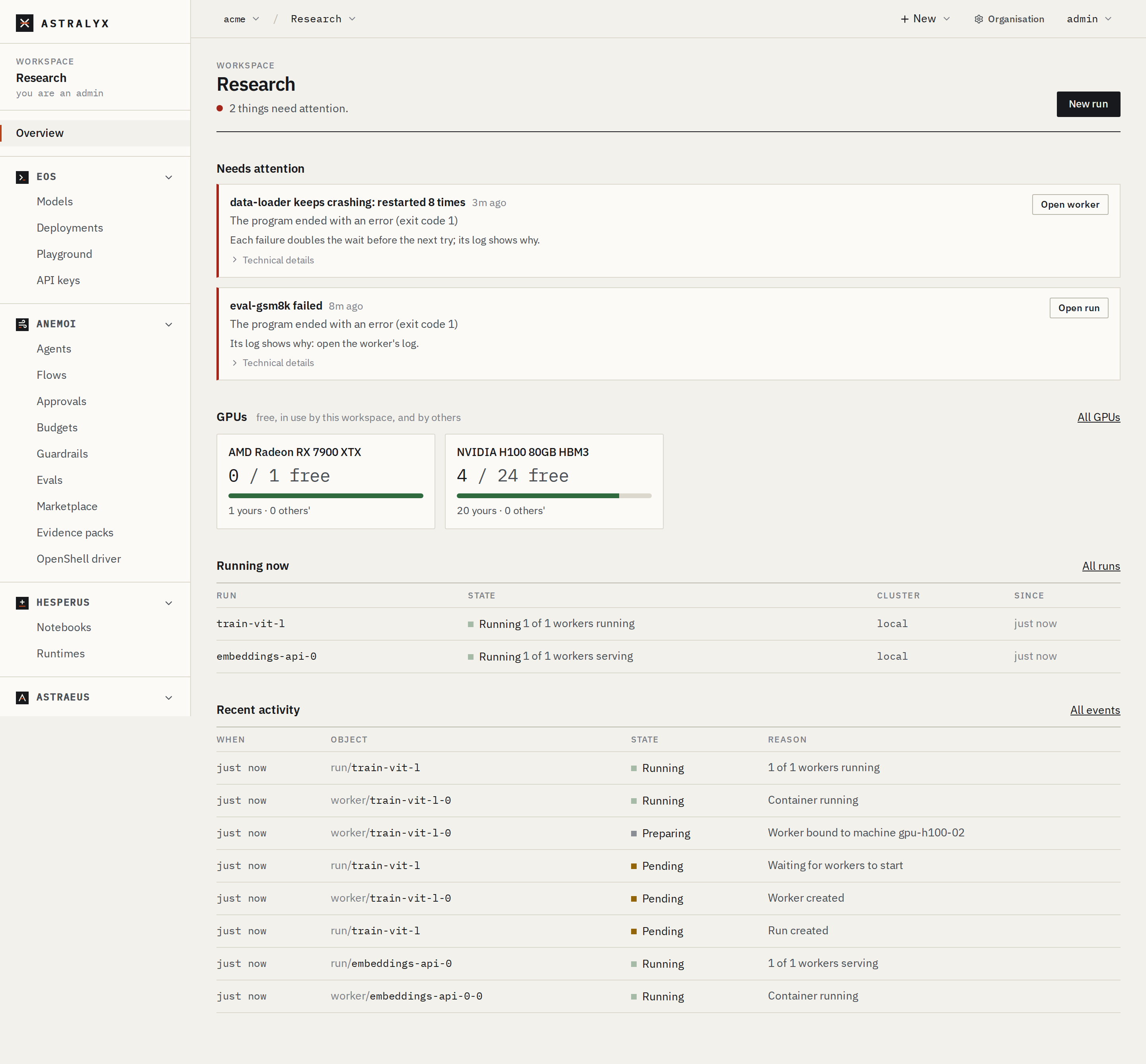This screenshot has width=1146, height=1064.
Task: Expand Technical details for data-loader alert
Action: tap(273, 260)
